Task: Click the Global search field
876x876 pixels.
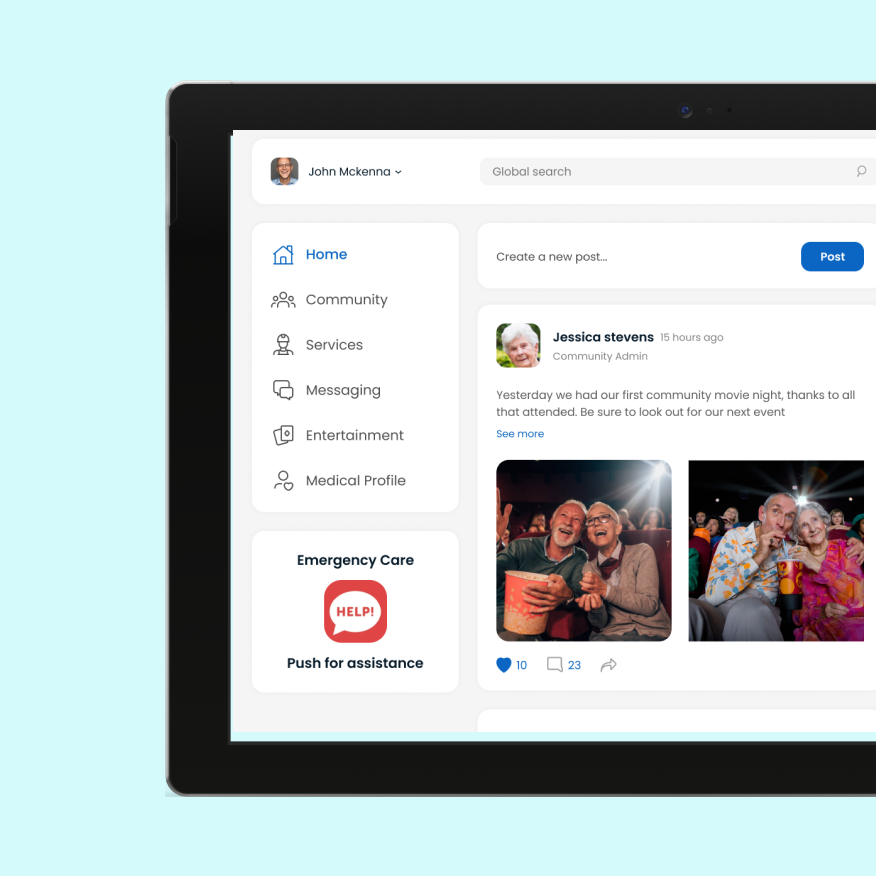Action: click(678, 171)
